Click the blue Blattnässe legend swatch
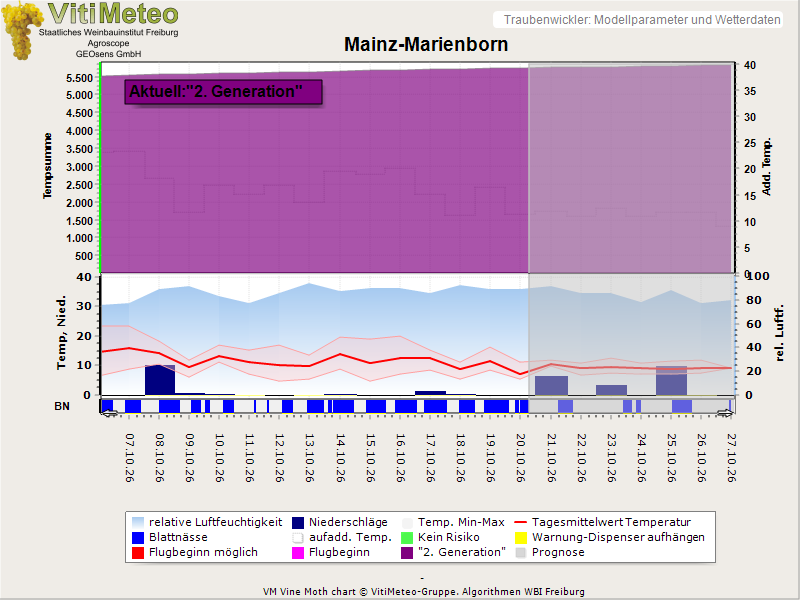This screenshot has height=600, width=800. coord(138,537)
